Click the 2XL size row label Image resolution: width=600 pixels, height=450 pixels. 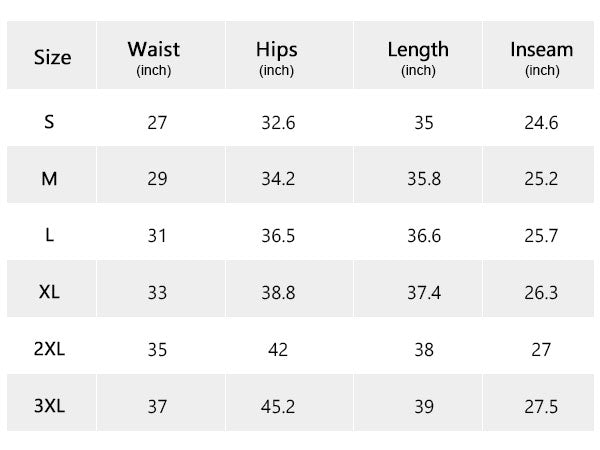(x=50, y=350)
